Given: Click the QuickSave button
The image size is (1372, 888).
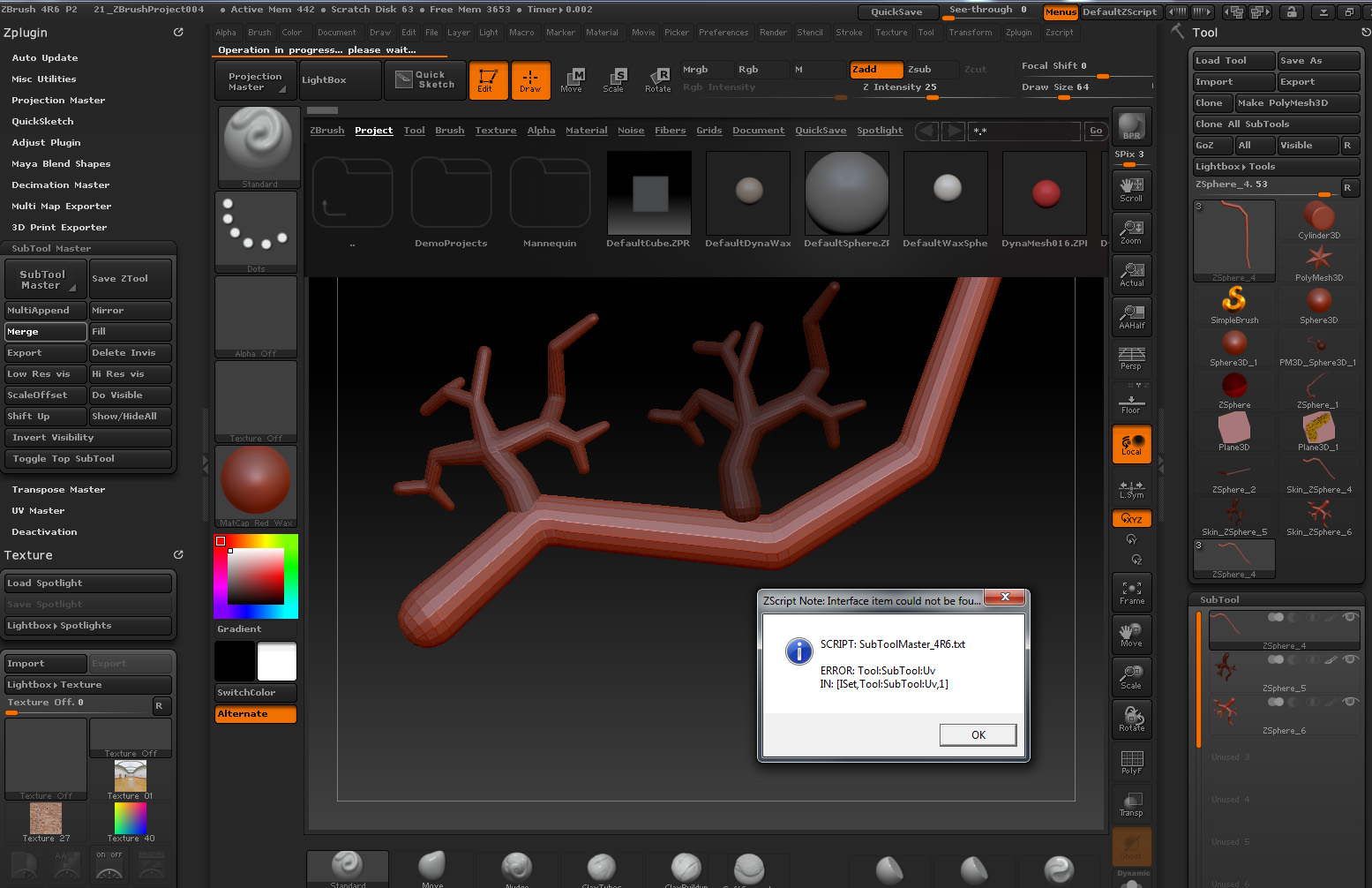Looking at the screenshot, I should pyautogui.click(x=896, y=12).
